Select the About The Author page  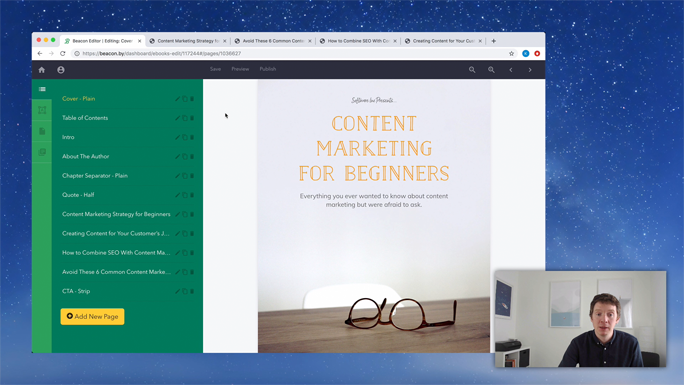pyautogui.click(x=86, y=157)
